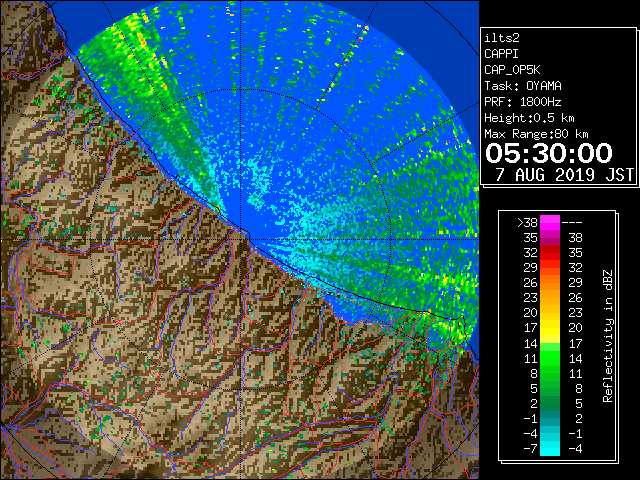Click the Reflectivity in dBZ label
Screen dimensions: 640x480
608,336
